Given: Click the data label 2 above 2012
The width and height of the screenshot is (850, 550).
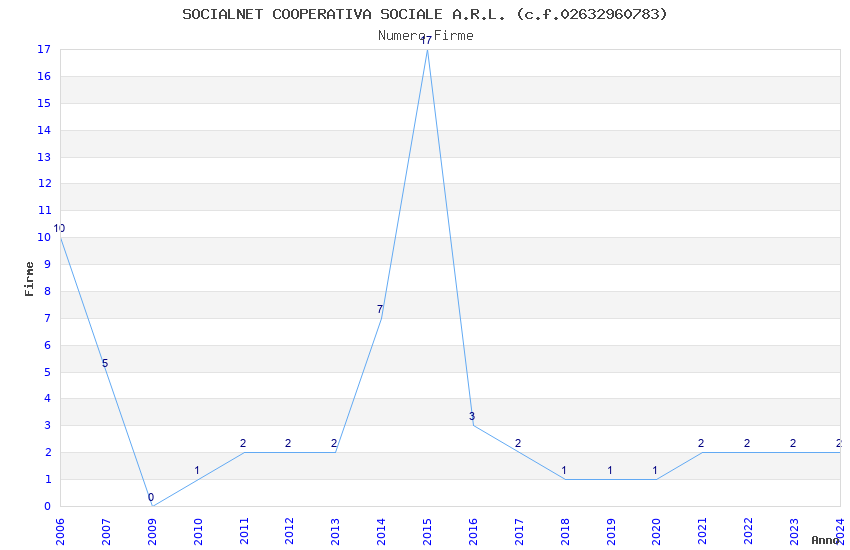Looking at the screenshot, I should click(288, 443).
